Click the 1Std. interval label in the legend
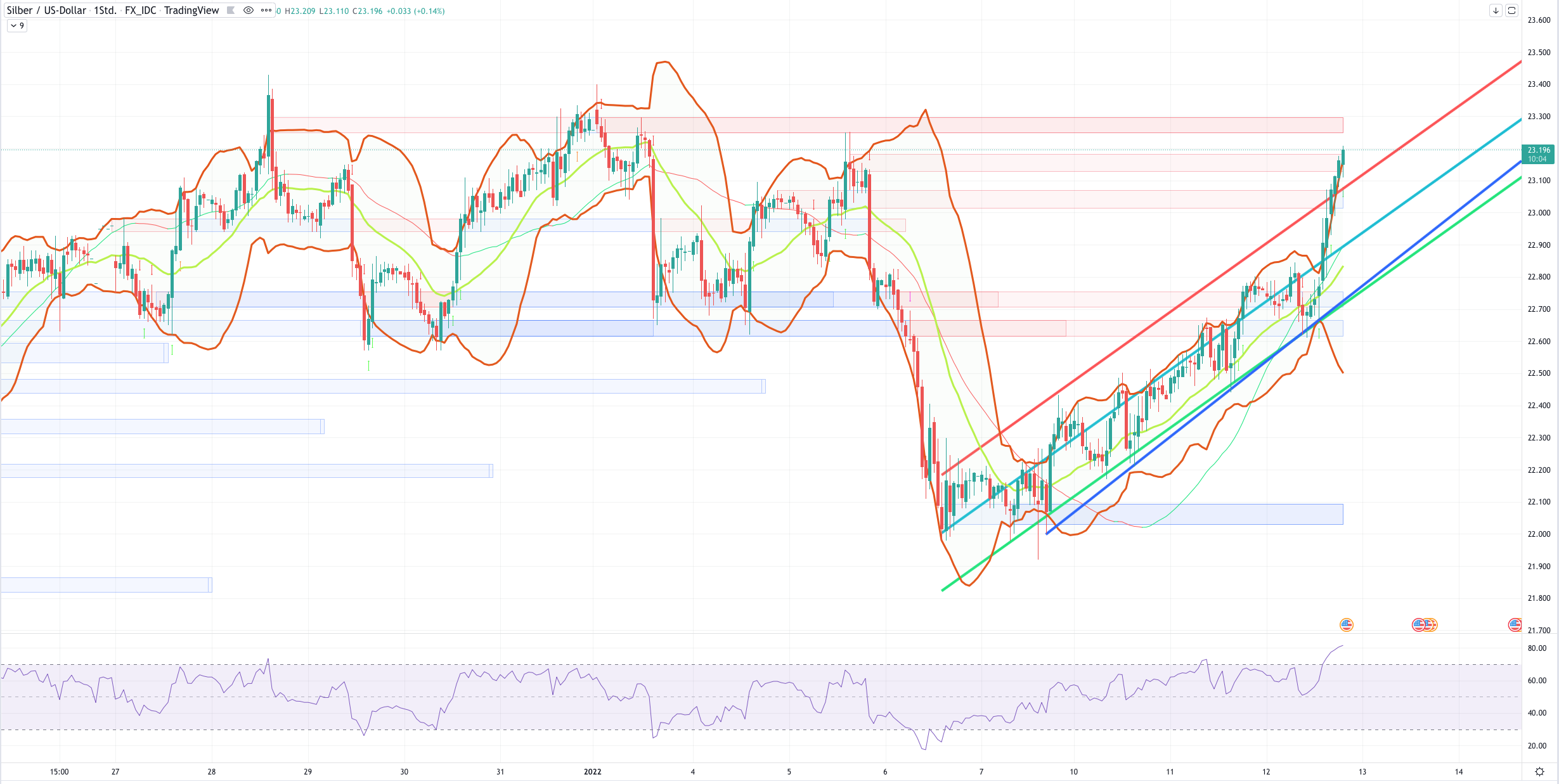Viewport: 1559px width, 784px height. 105,10
